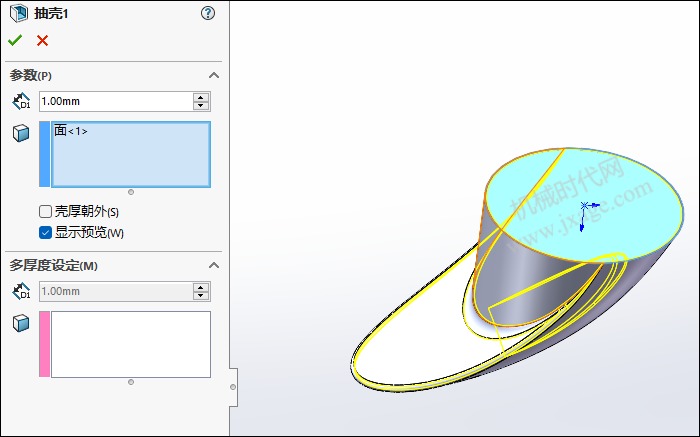This screenshot has height=437, width=700.
Task: Grab the resize handle below 面<1> list
Action: (131, 192)
